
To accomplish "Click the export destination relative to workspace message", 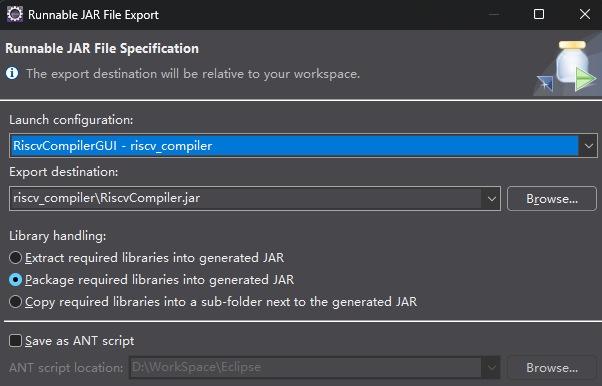I will (x=193, y=73).
